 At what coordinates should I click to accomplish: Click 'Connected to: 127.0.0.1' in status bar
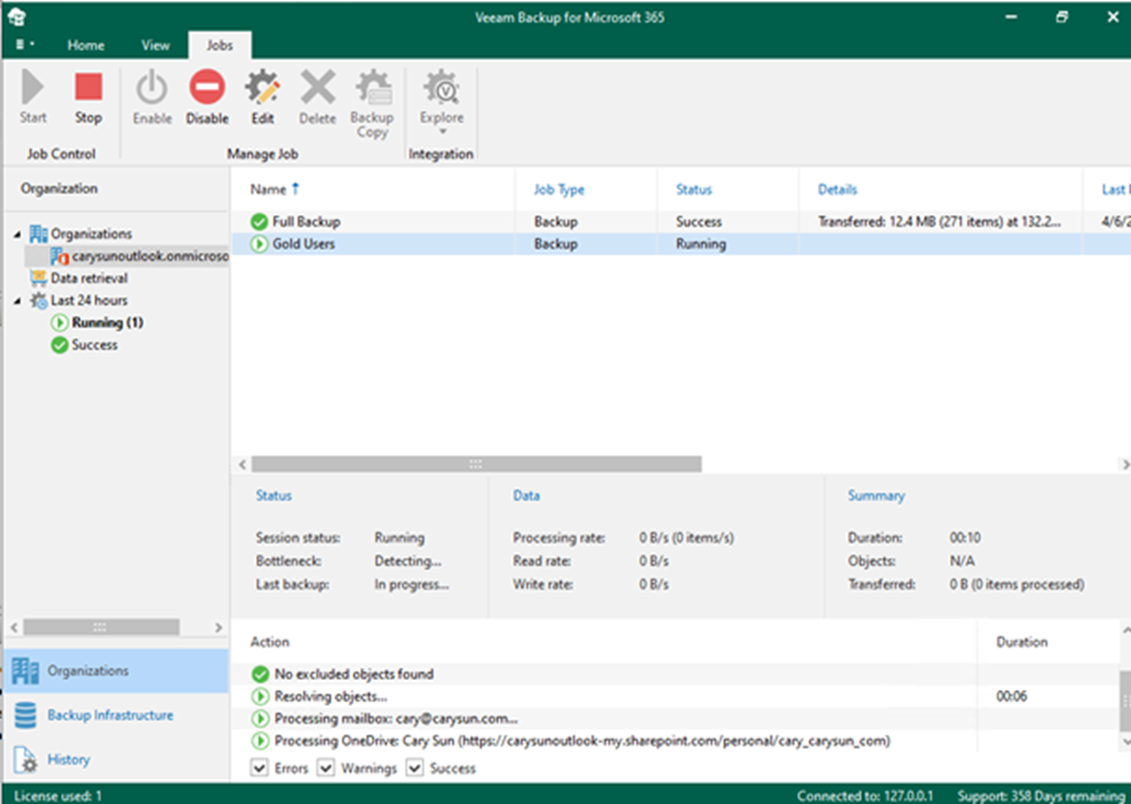pyautogui.click(x=864, y=795)
